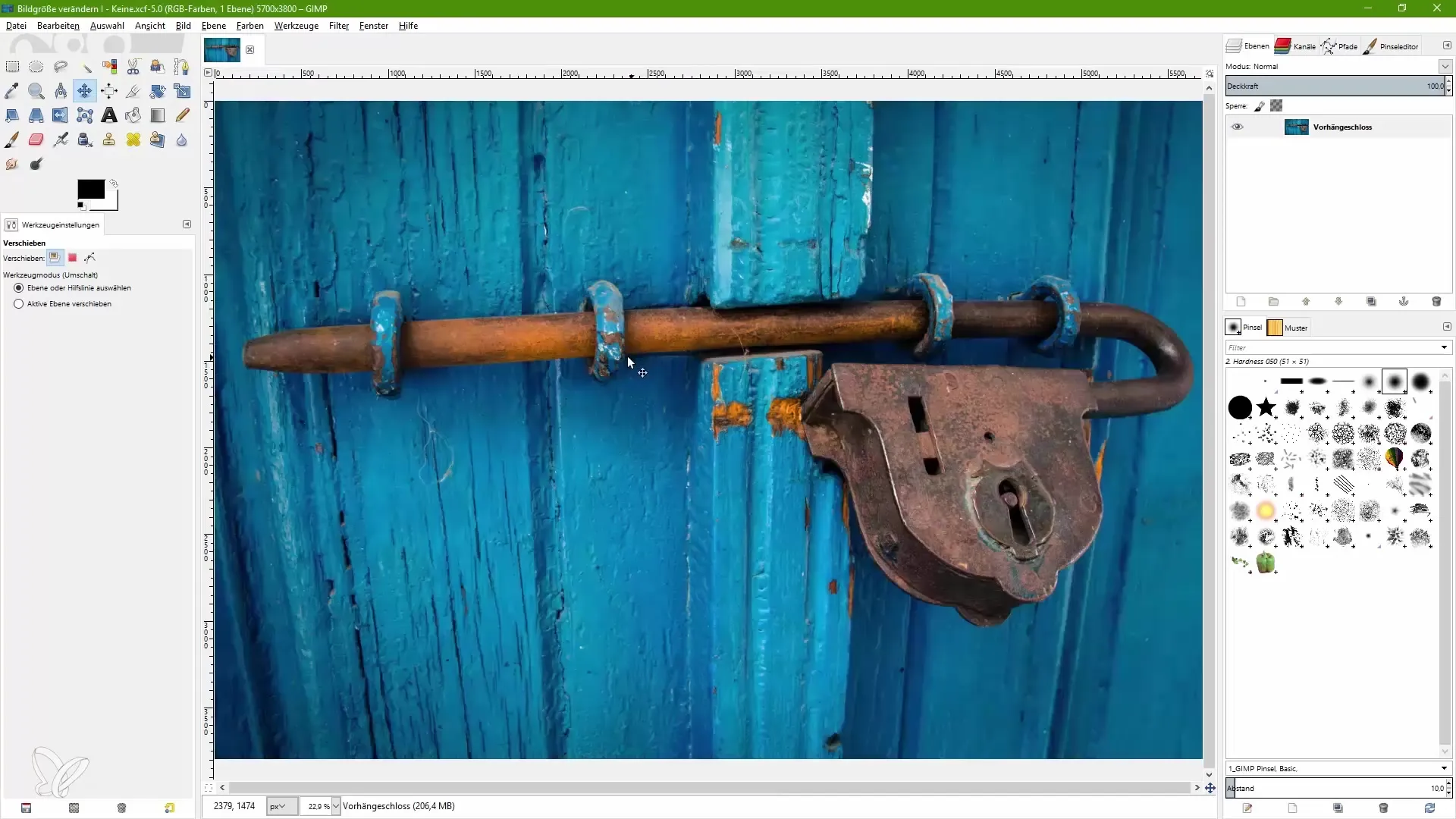Adjust the Abstand spacing slider

point(1335,789)
